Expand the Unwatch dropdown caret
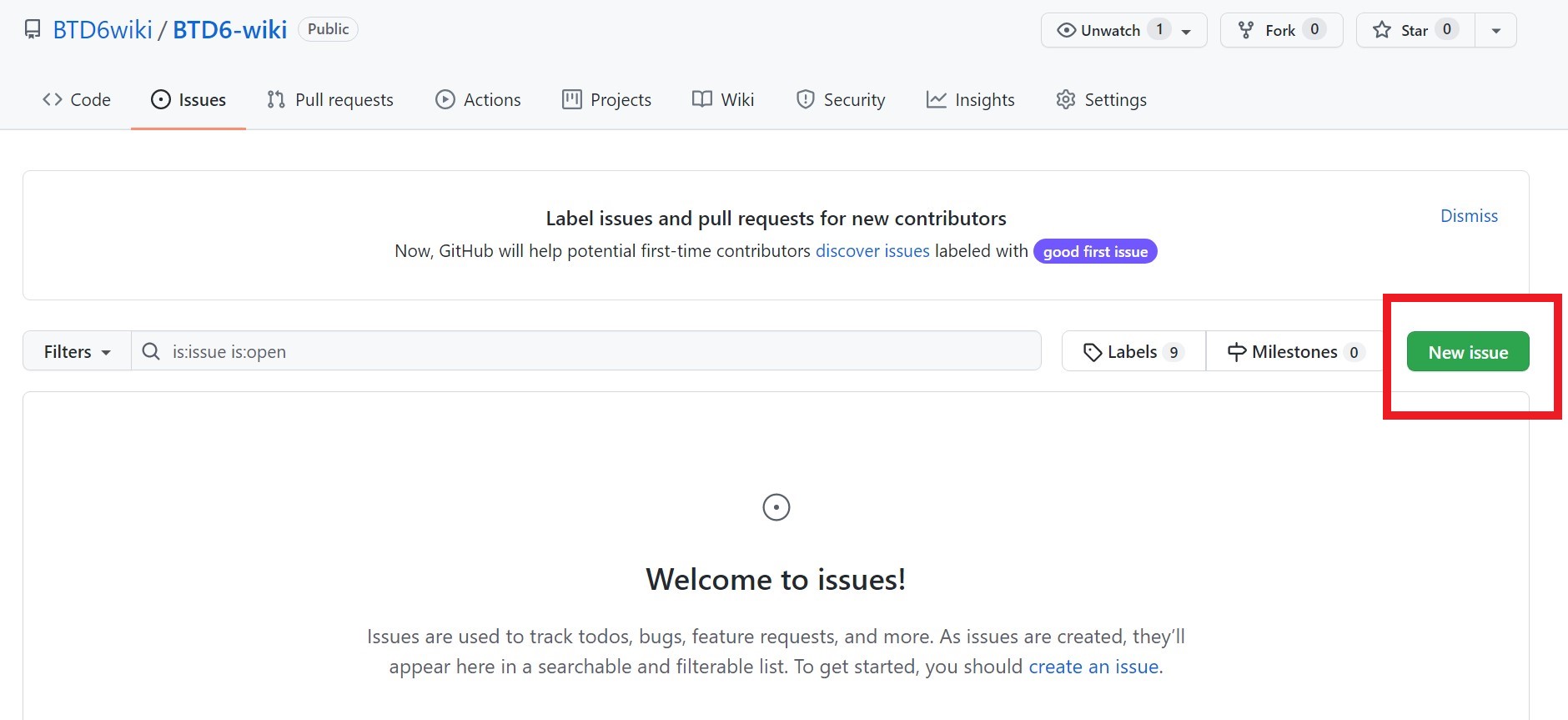Screen dimensions: 1568x720 point(1186,32)
